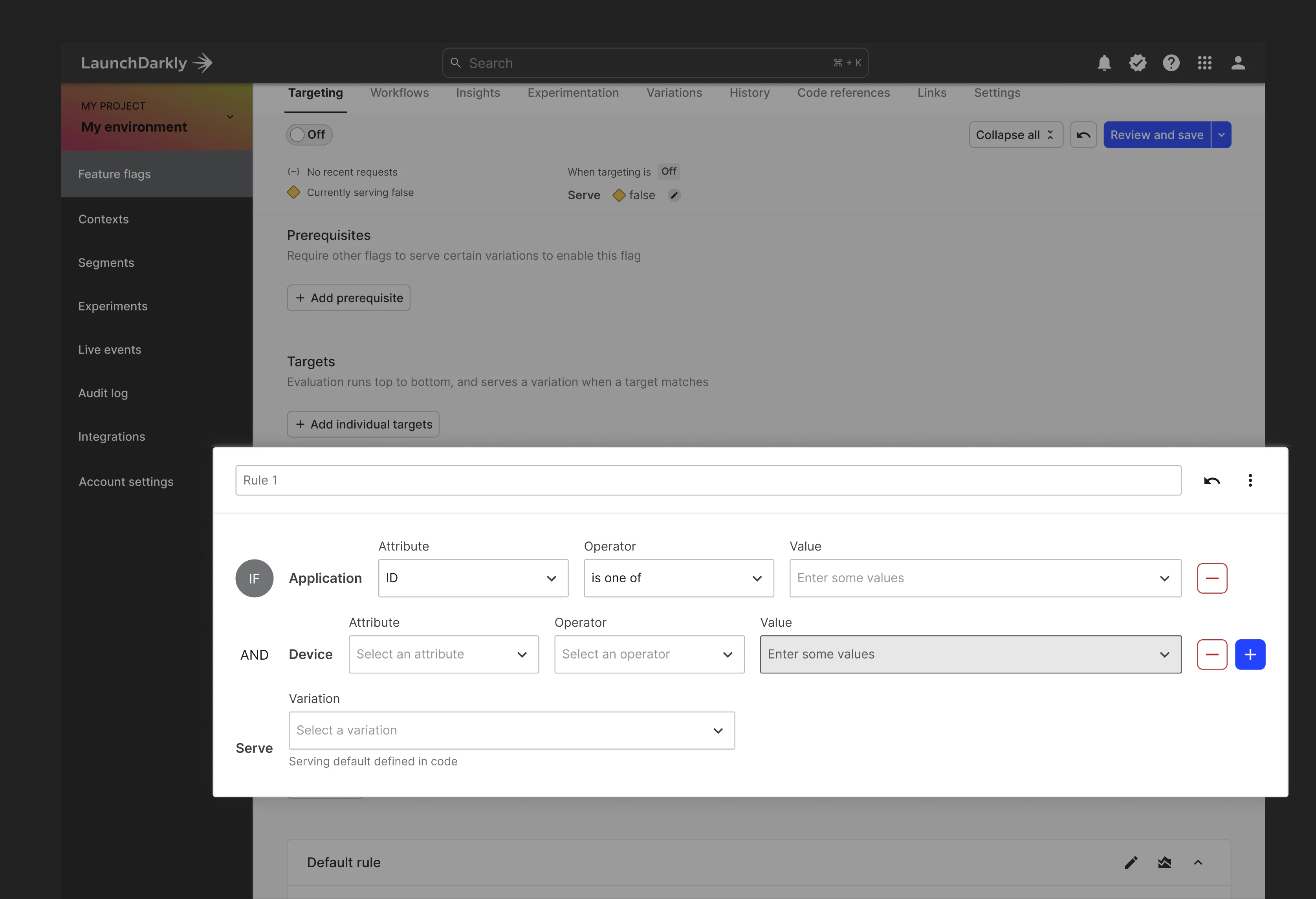Add a new condition with the blue plus icon
This screenshot has height=899, width=1316.
1250,654
